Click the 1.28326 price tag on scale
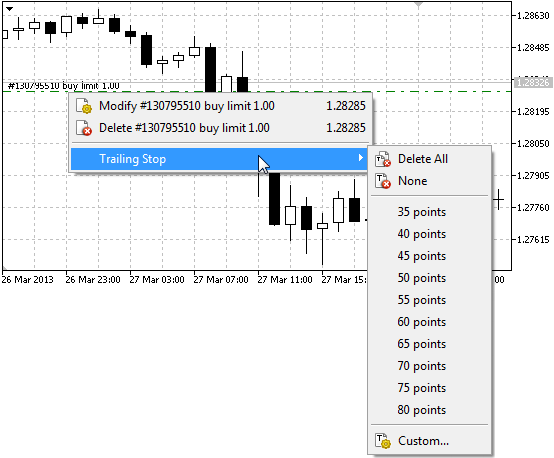The height and width of the screenshot is (458, 554). click(x=533, y=83)
